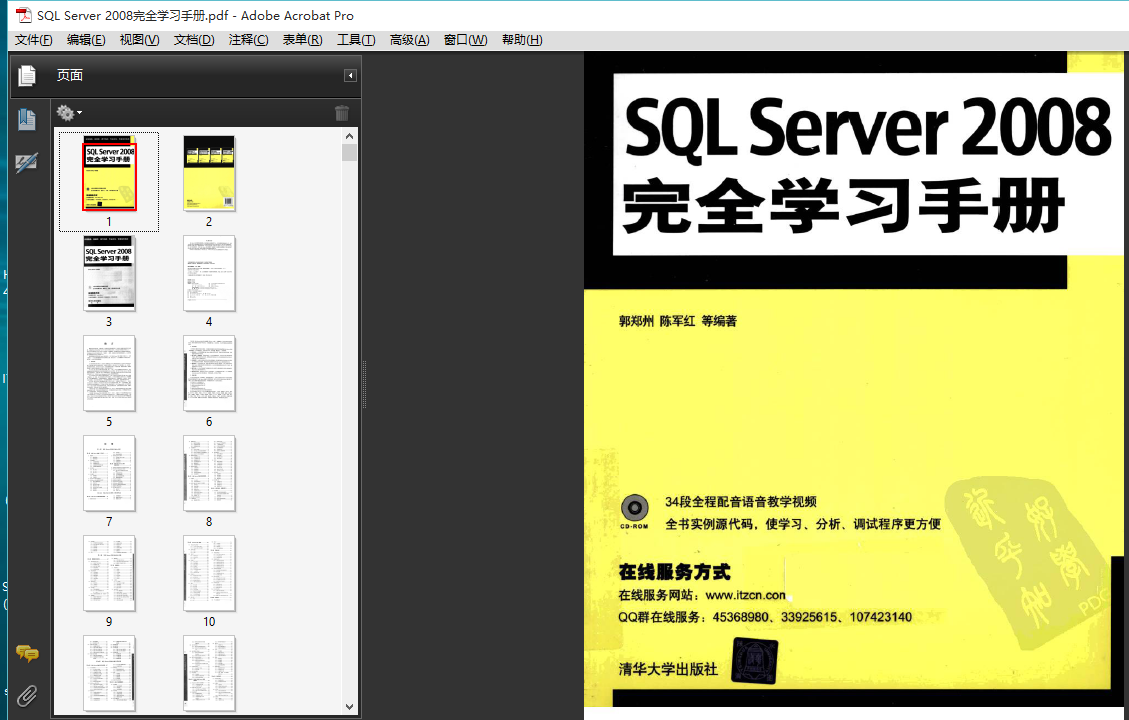
Task: Open the Pages panel icon
Action: click(27, 75)
